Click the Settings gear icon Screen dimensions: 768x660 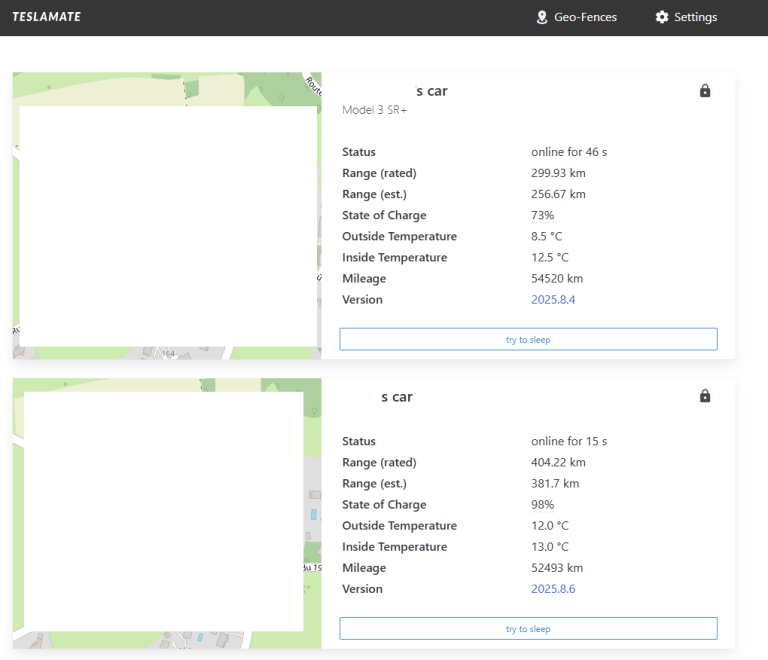coord(662,17)
